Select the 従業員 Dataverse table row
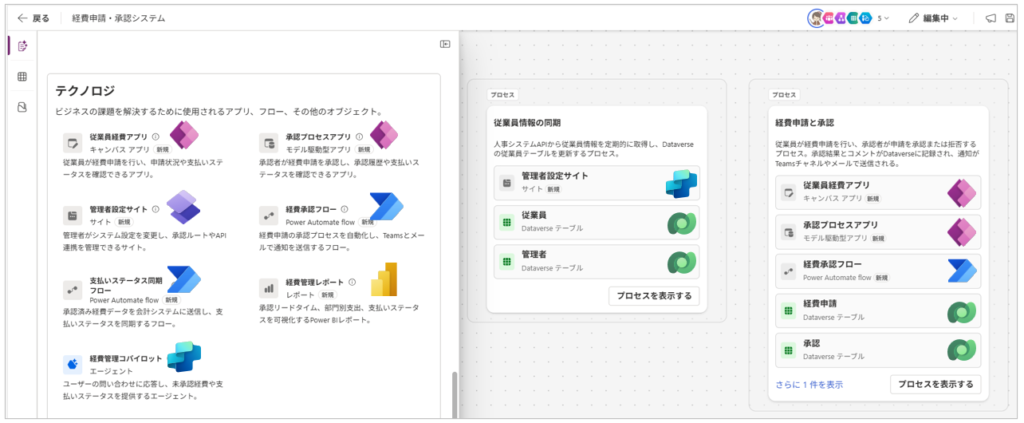1024x423 pixels. point(596,223)
